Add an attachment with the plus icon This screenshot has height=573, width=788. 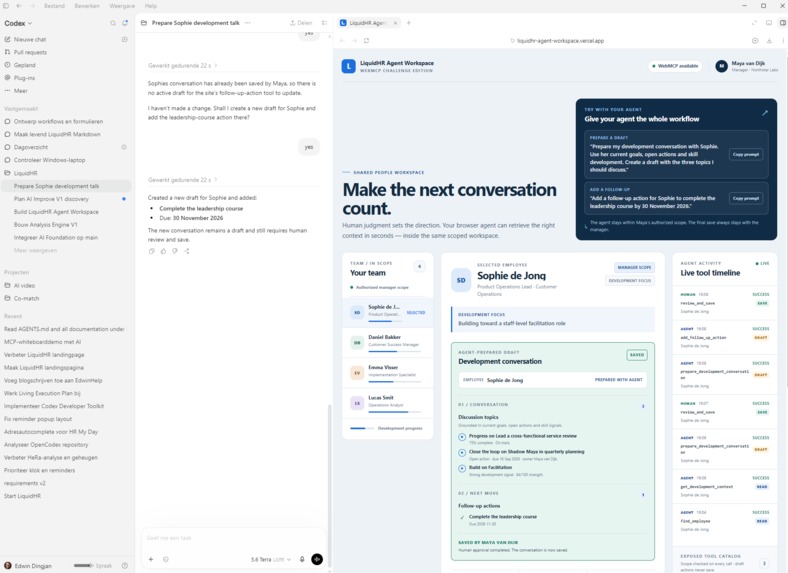(151, 559)
